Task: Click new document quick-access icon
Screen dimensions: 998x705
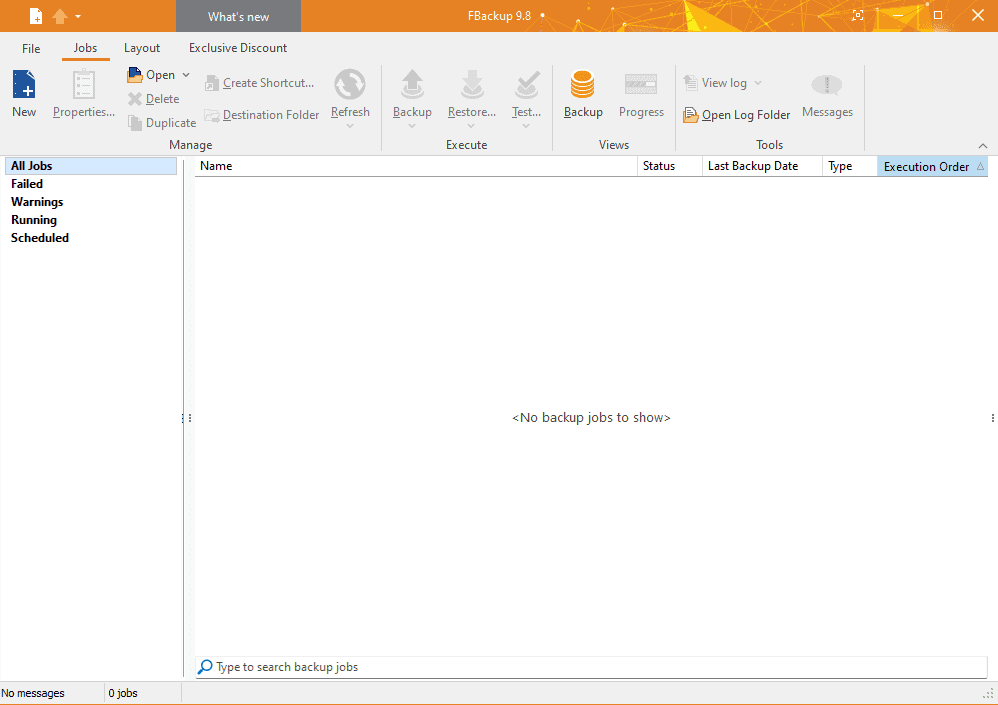Action: (36, 16)
